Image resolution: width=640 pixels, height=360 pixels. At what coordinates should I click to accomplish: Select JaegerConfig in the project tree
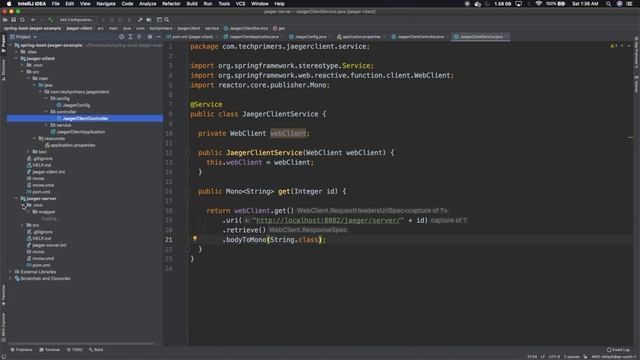(x=76, y=105)
